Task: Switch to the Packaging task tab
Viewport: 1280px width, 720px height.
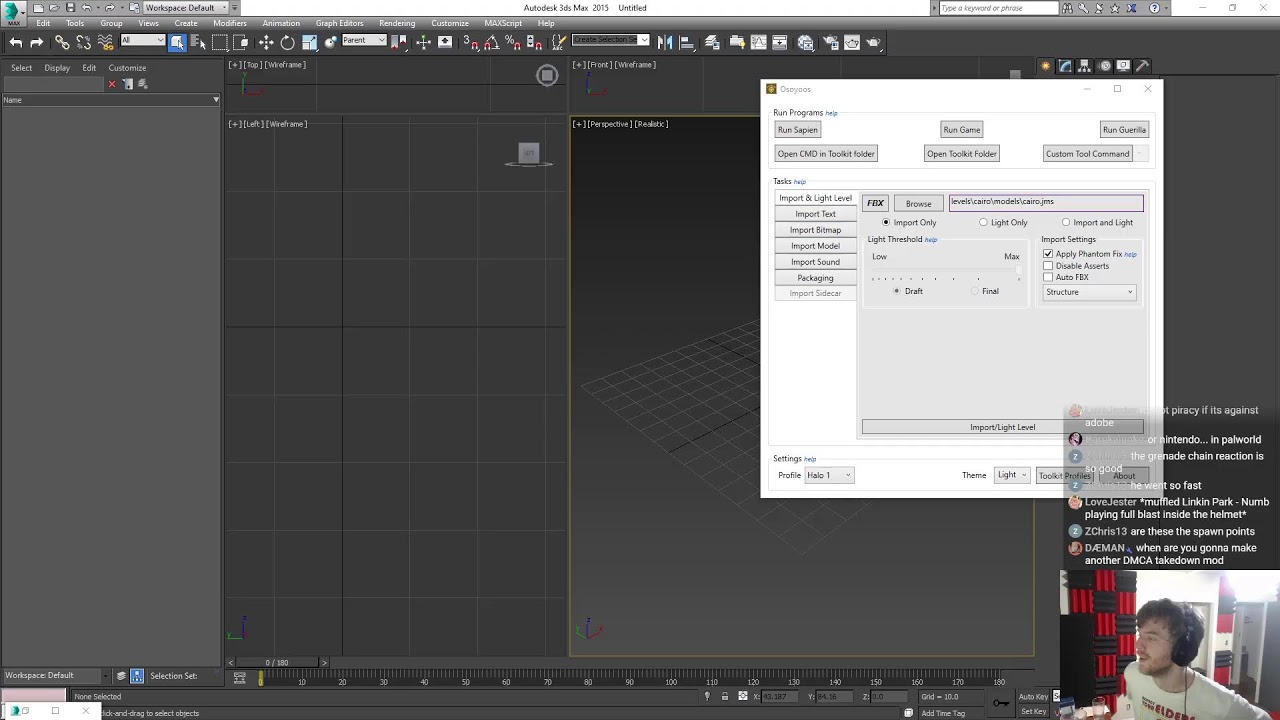Action: (815, 278)
